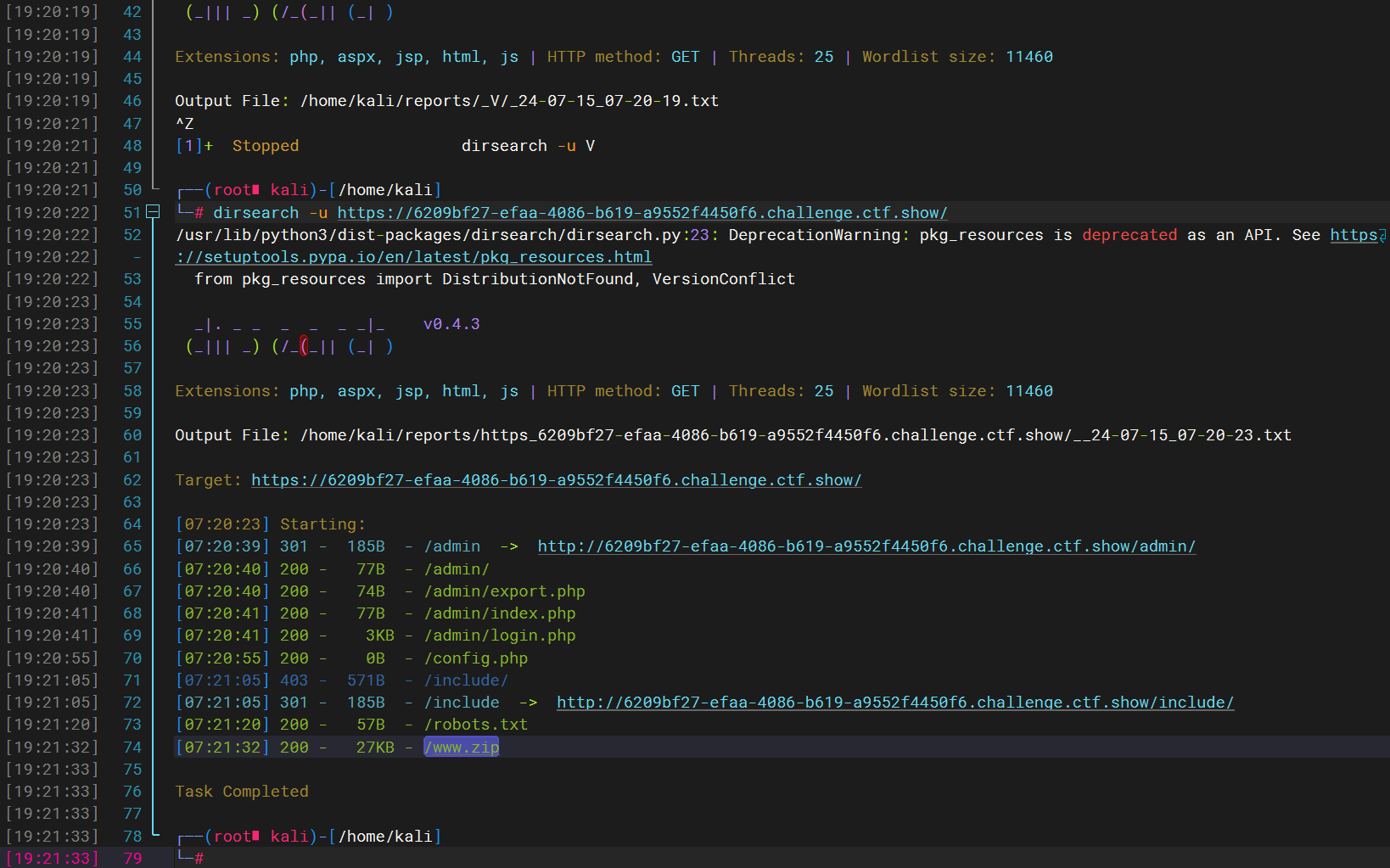Click the Output File path on line 60
Image resolution: width=1390 pixels, height=868 pixels.
[x=795, y=435]
